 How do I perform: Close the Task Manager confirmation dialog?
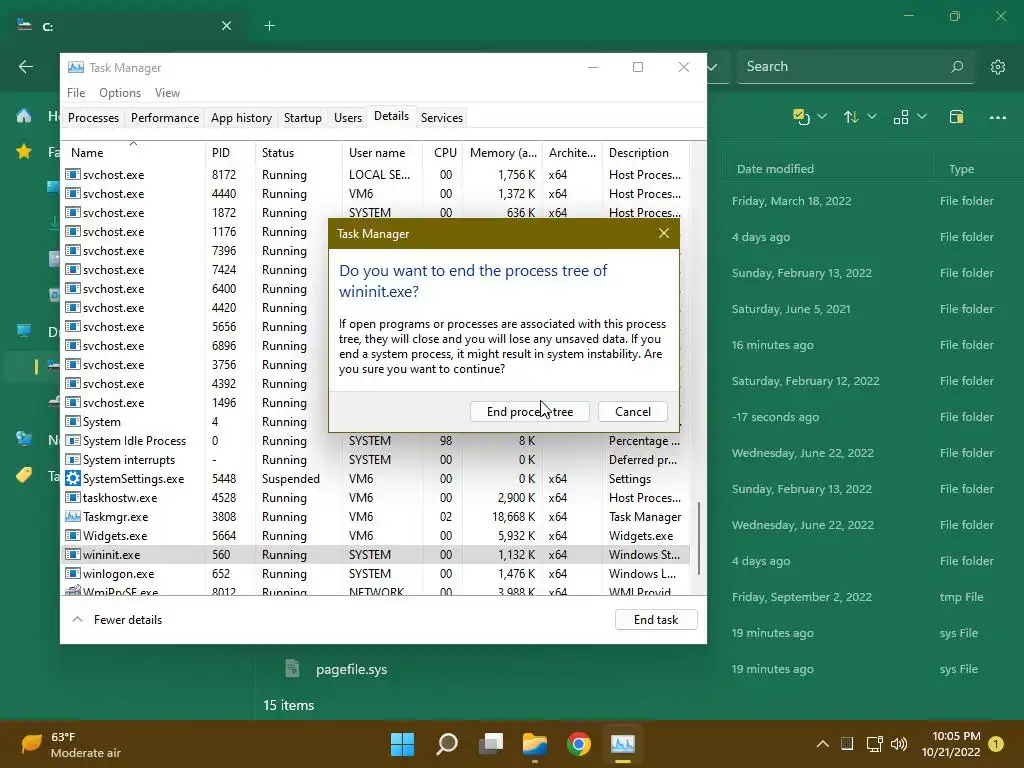664,233
